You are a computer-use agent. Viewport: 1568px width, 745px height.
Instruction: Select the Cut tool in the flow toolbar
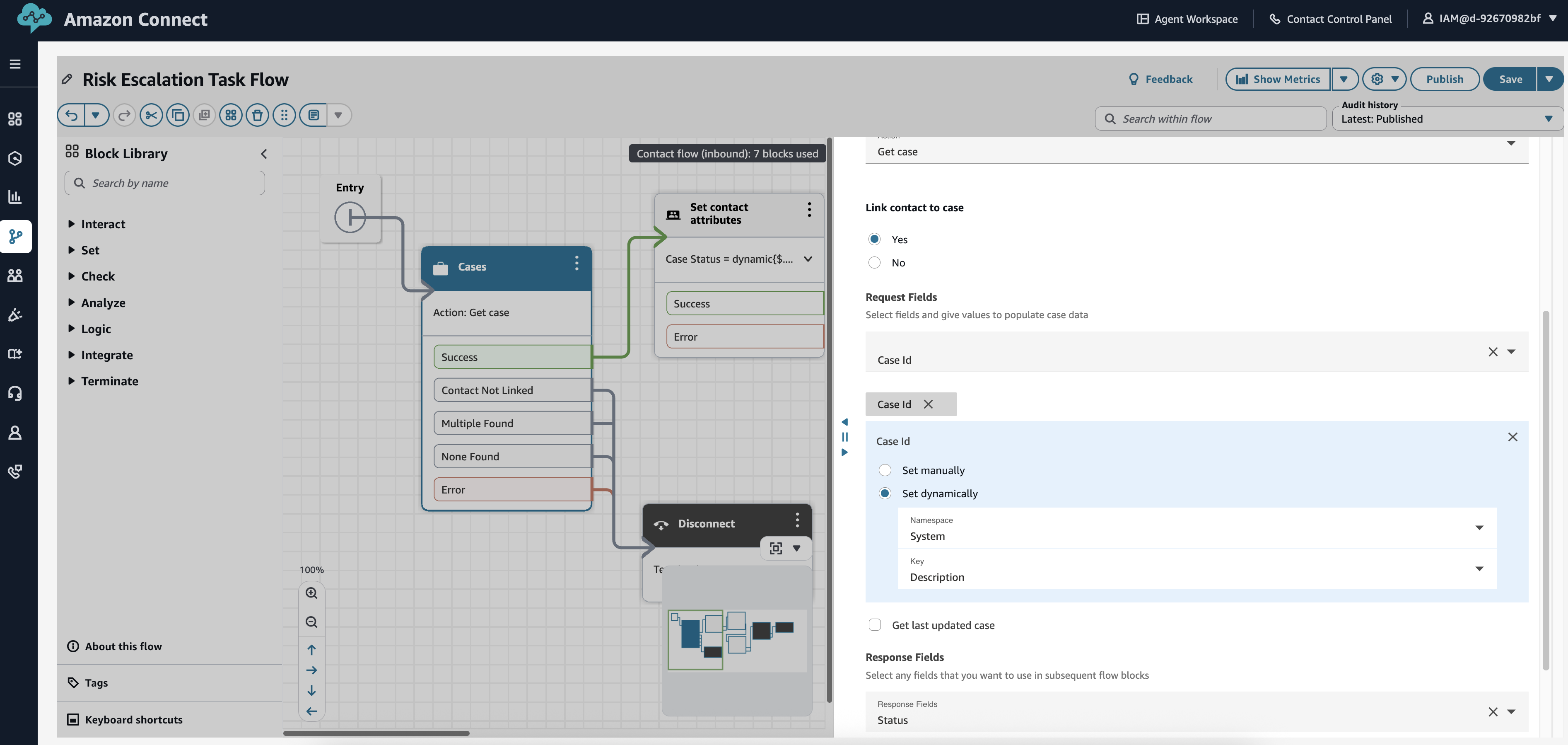point(151,114)
